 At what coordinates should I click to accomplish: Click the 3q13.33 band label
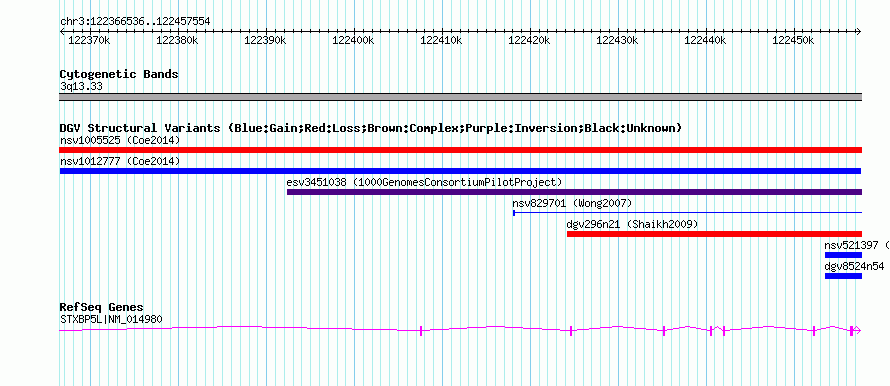pyautogui.click(x=81, y=87)
